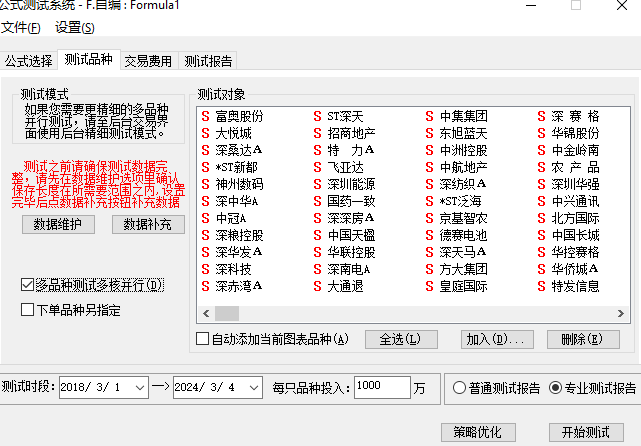
Task: Select stock icon for 中金岭南
Action: point(542,150)
